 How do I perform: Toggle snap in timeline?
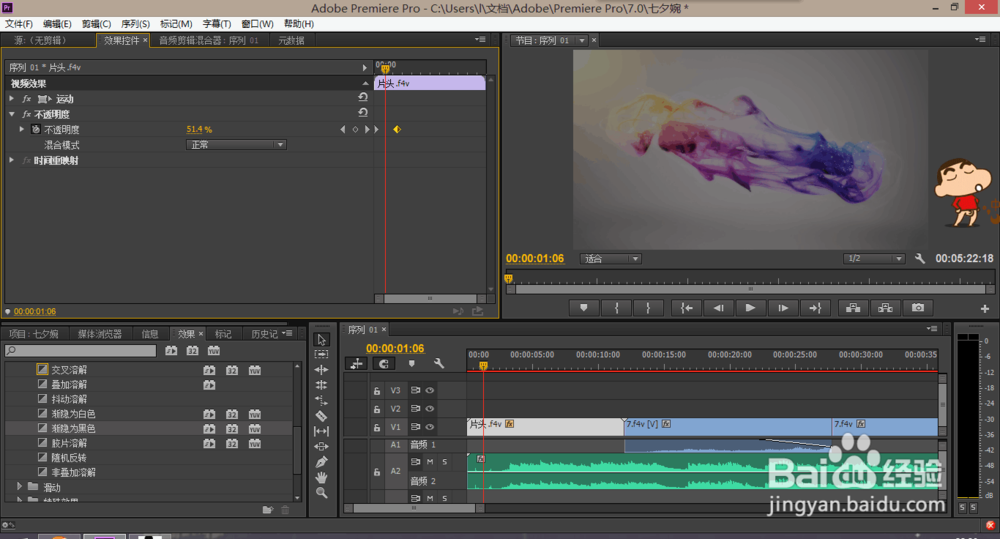point(383,363)
